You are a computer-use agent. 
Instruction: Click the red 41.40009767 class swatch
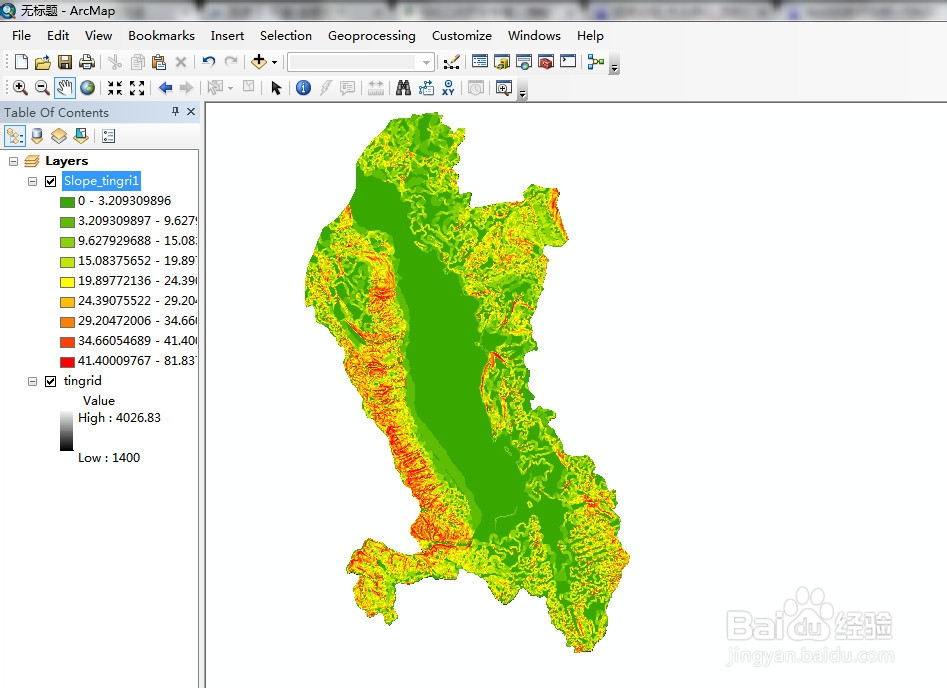(68, 362)
